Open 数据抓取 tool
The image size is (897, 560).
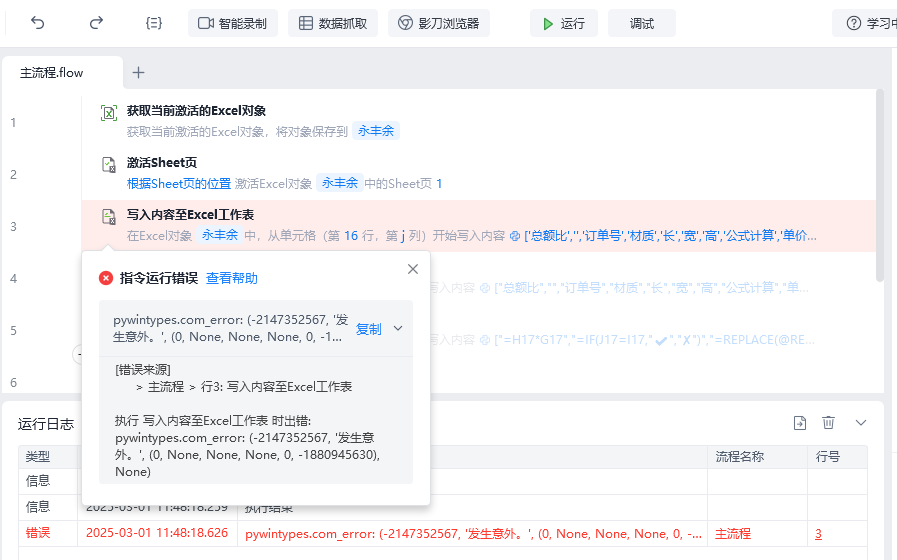pyautogui.click(x=333, y=23)
